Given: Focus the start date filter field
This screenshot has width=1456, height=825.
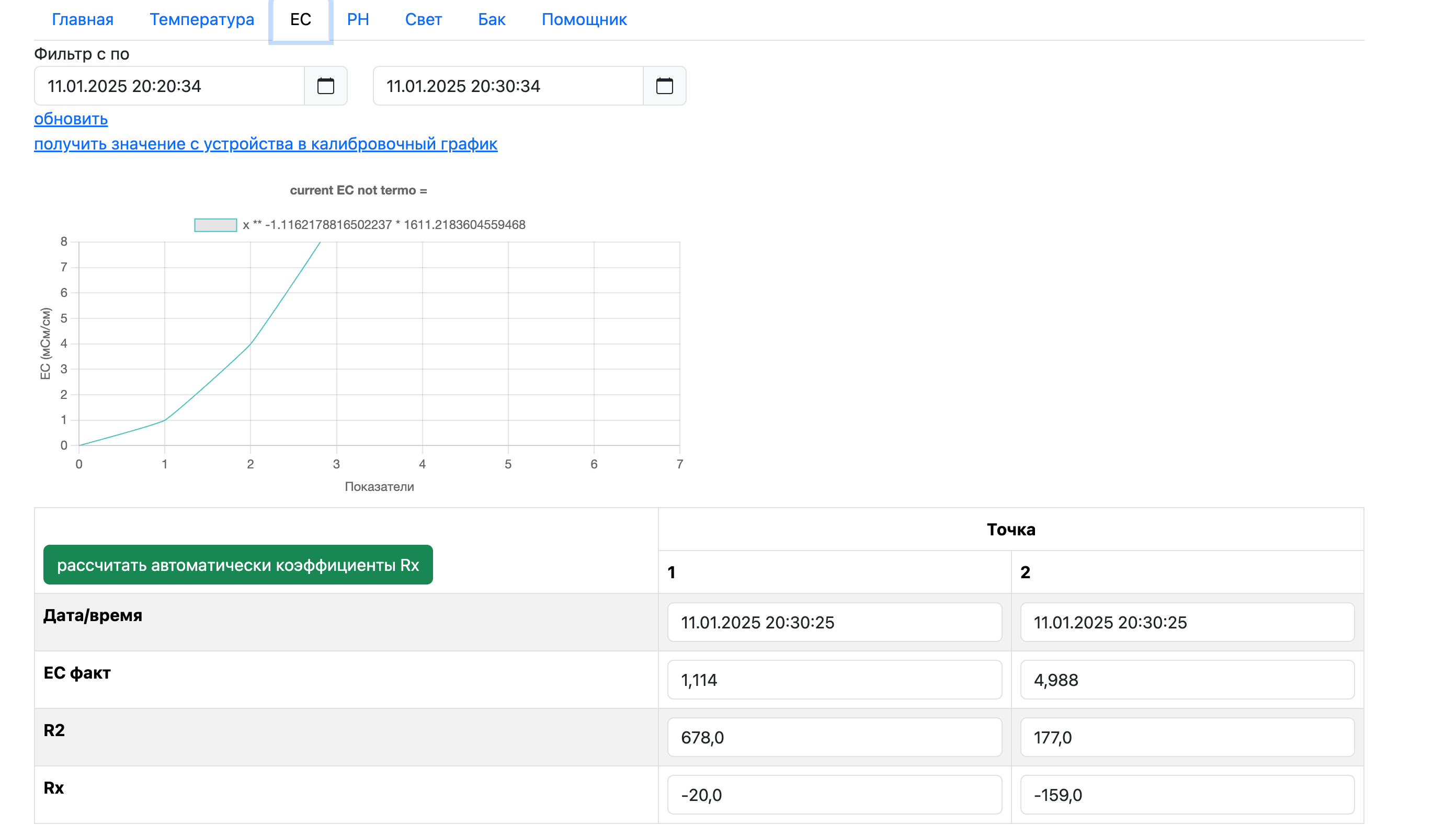Looking at the screenshot, I should 169,86.
